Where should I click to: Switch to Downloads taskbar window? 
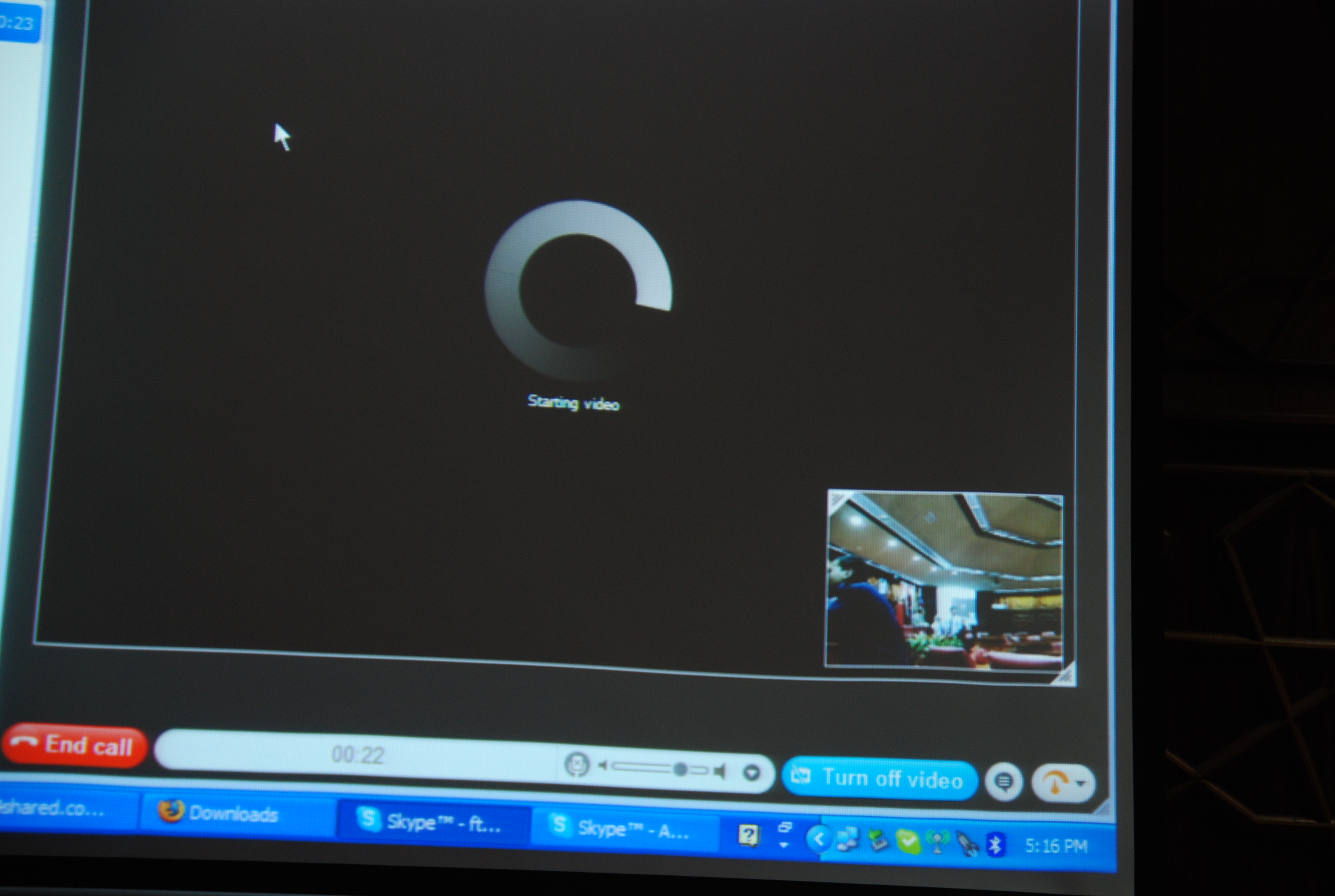coord(238,813)
